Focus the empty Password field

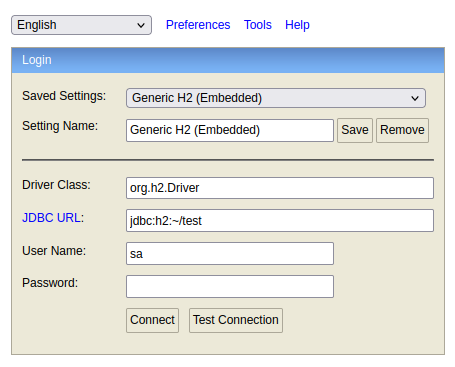[x=230, y=286]
